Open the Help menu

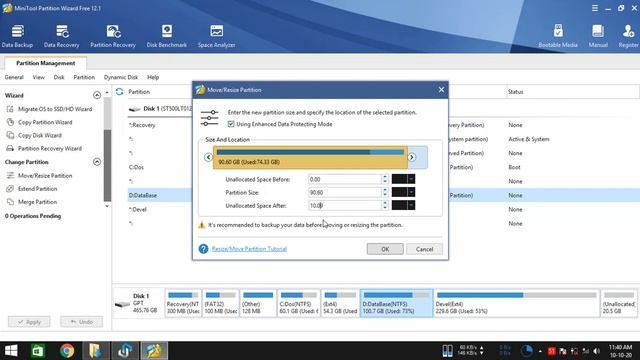[x=153, y=77]
